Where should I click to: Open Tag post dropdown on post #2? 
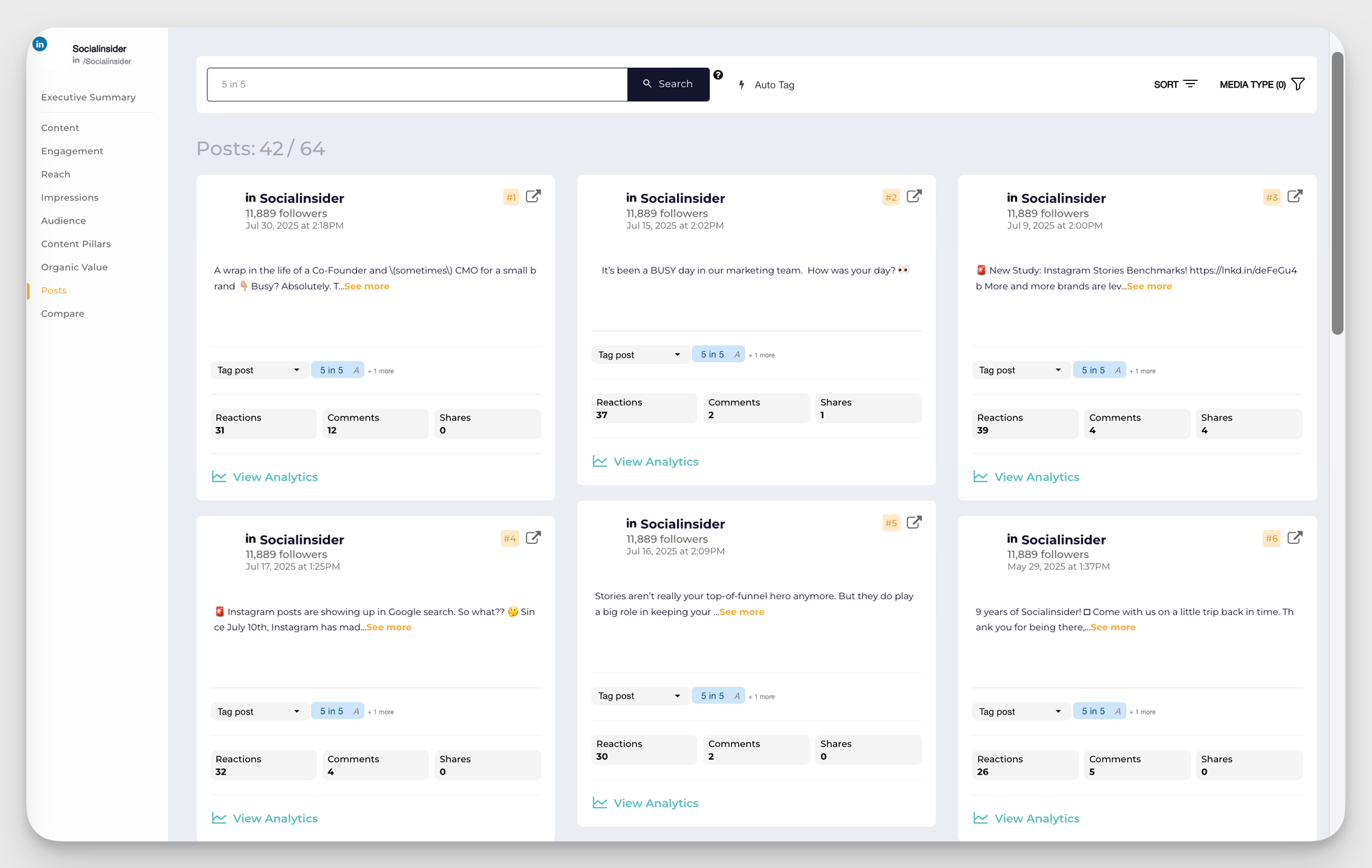[x=639, y=354]
